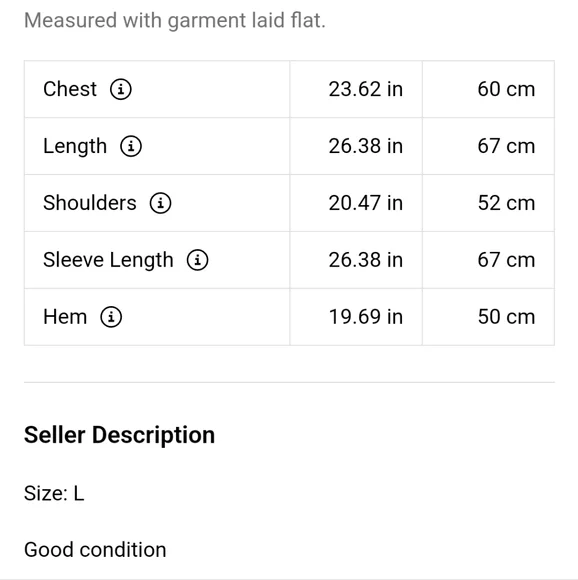The height and width of the screenshot is (580, 578).
Task: Click the 52 cm shoulders value
Action: click(x=506, y=203)
